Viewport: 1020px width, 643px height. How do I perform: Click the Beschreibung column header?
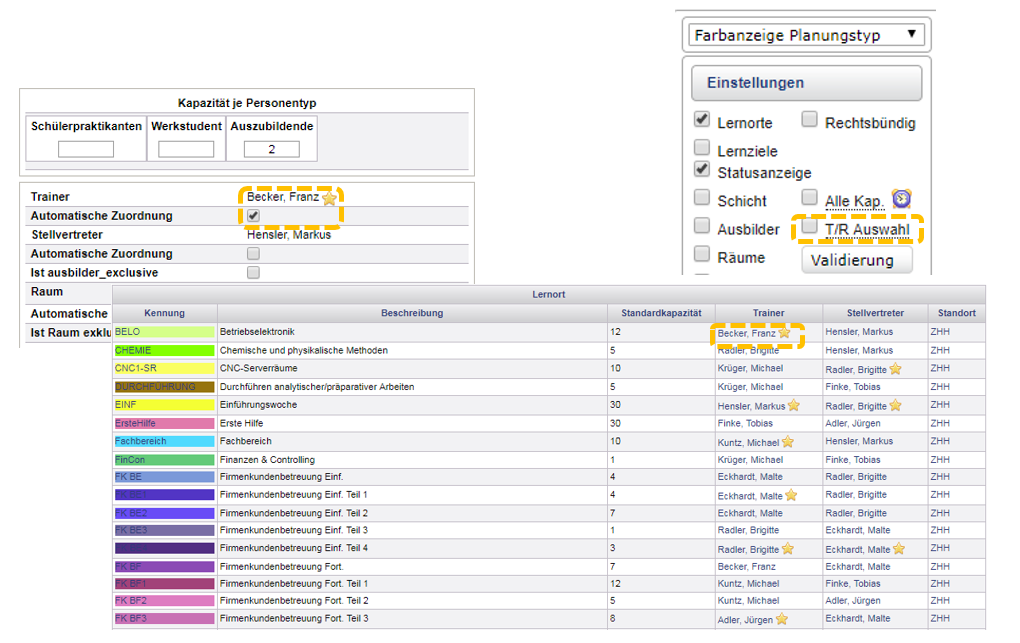pos(412,313)
